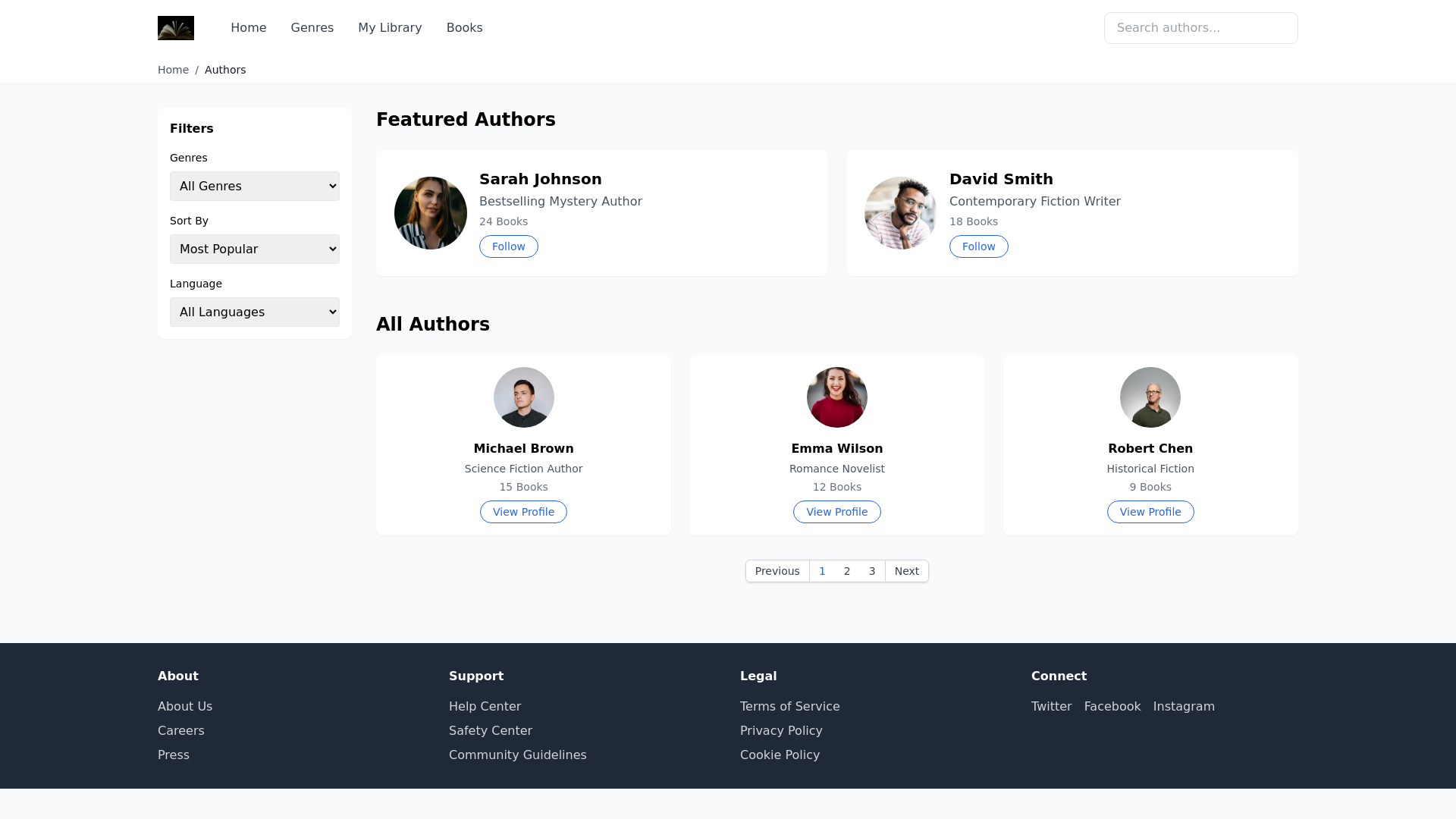Click Michael Brown's avatar image

[x=523, y=397]
